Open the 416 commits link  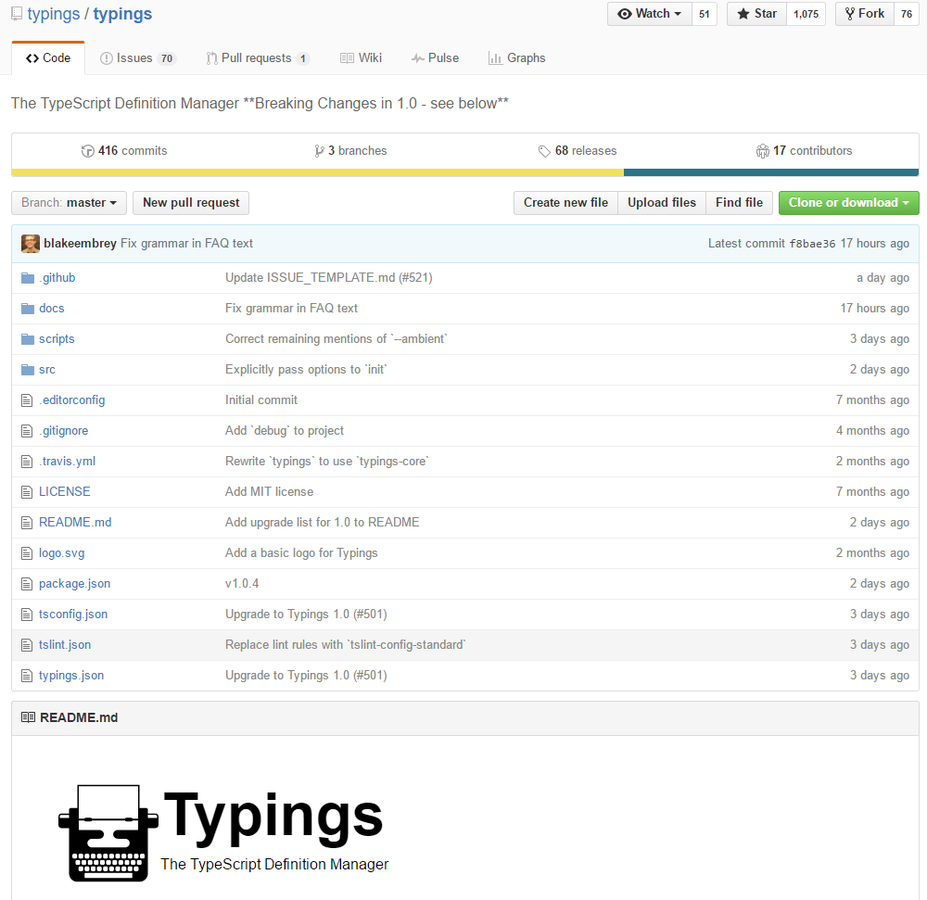pyautogui.click(x=124, y=151)
